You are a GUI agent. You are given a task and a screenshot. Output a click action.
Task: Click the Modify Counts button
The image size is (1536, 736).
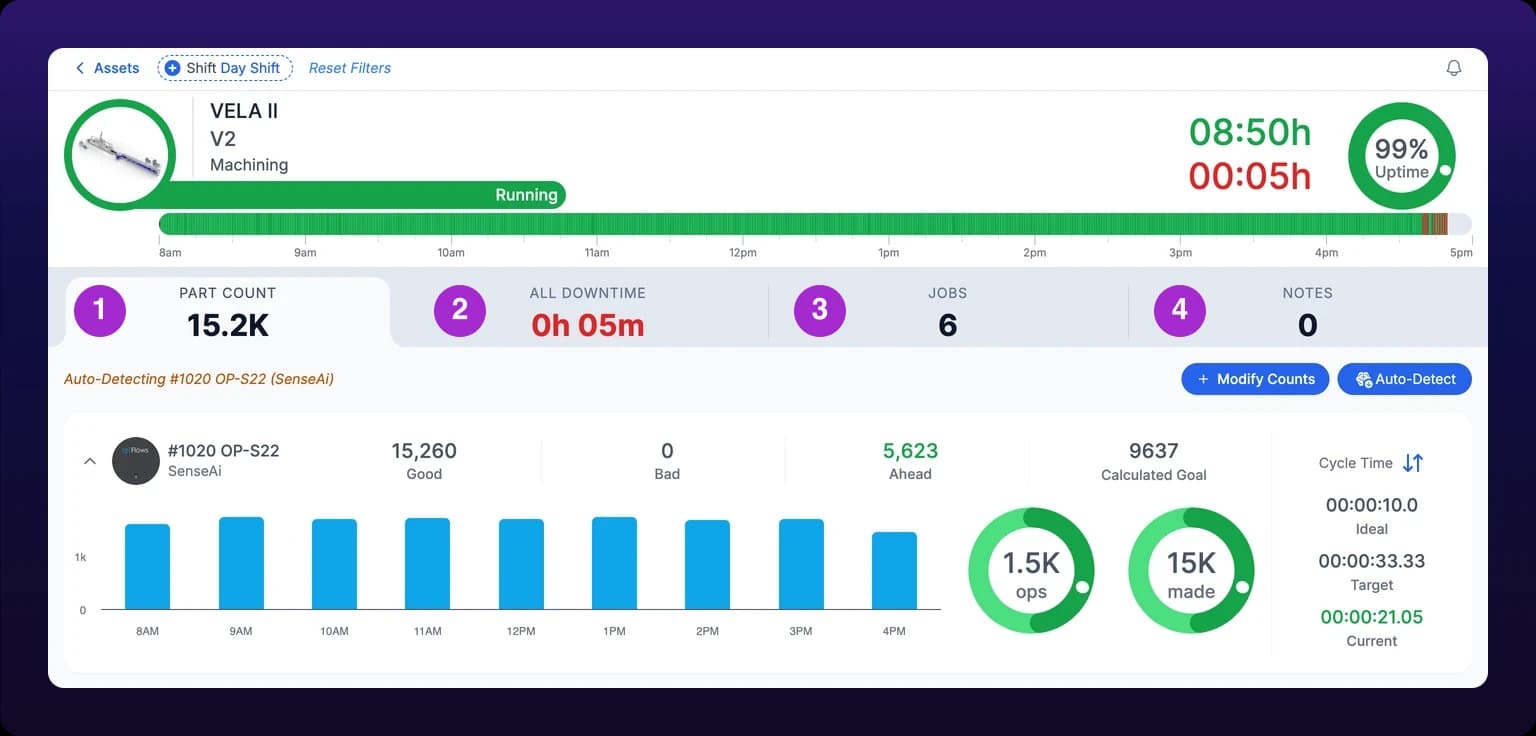(1255, 379)
